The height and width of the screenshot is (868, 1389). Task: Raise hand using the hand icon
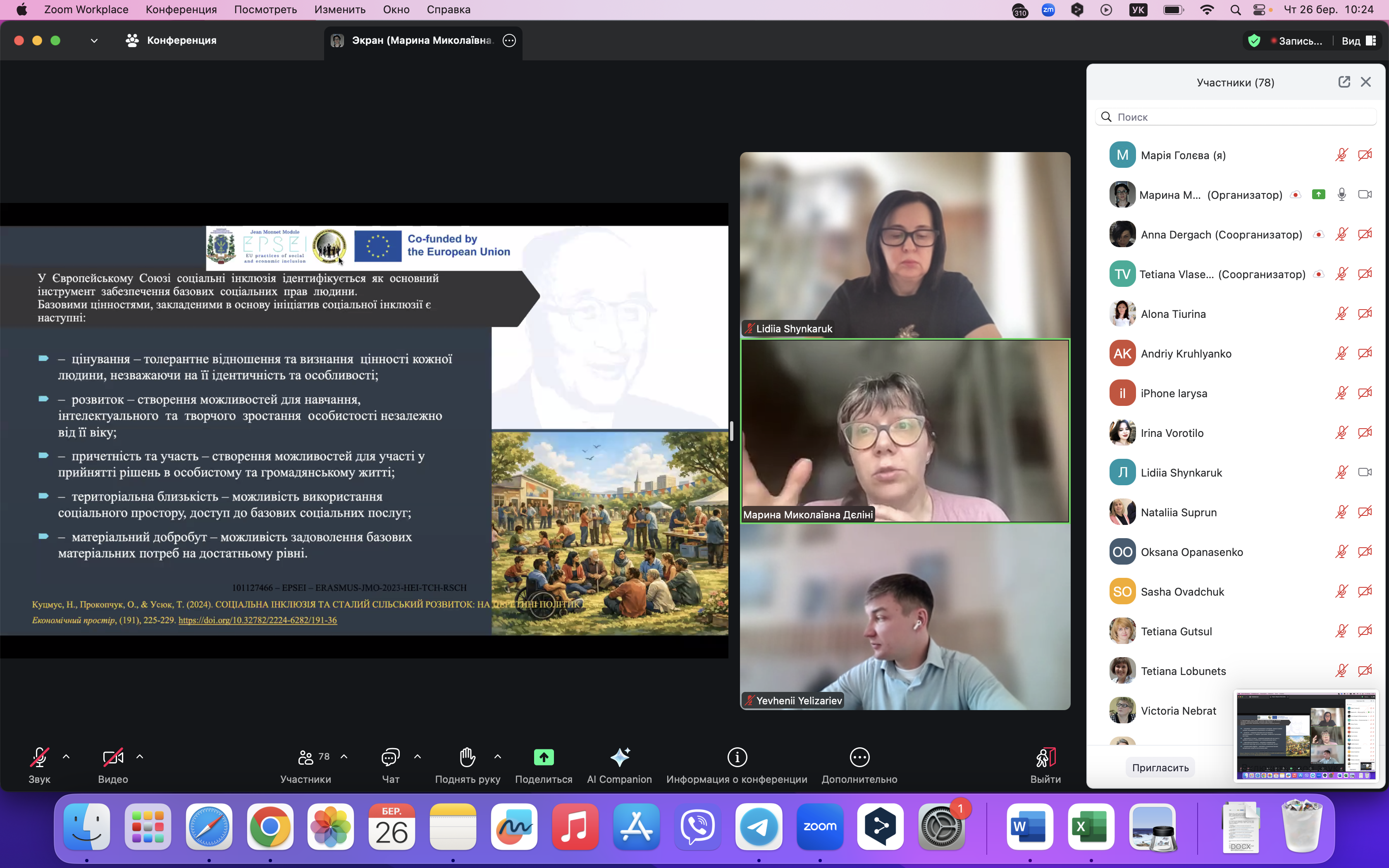click(x=467, y=757)
